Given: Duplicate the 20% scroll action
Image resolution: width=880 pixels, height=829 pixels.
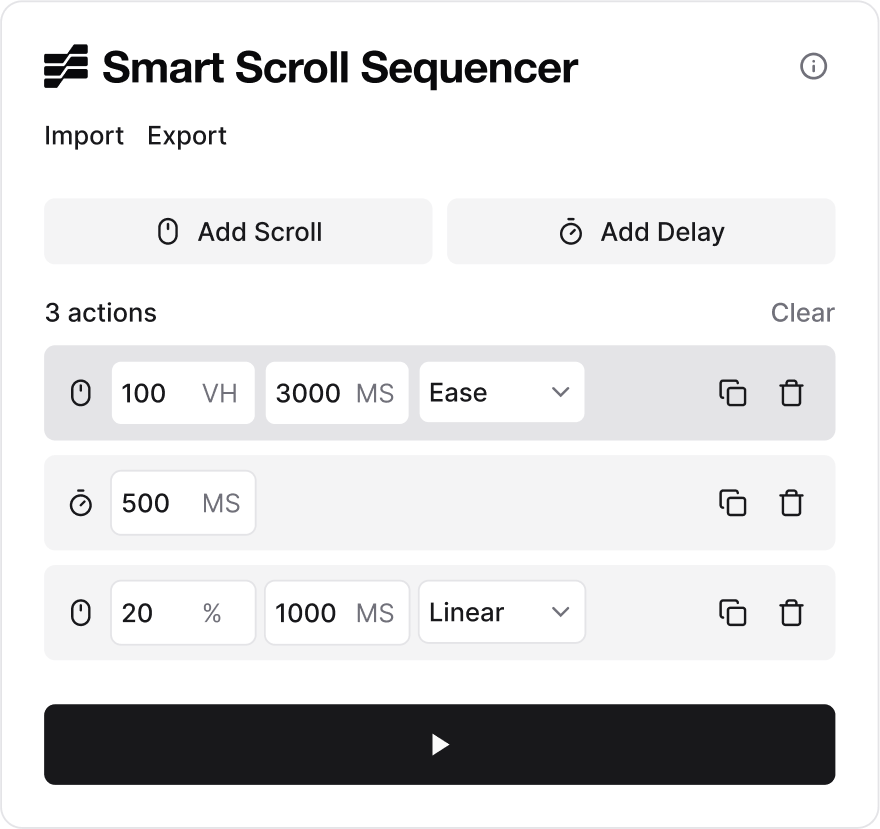Looking at the screenshot, I should pyautogui.click(x=733, y=613).
